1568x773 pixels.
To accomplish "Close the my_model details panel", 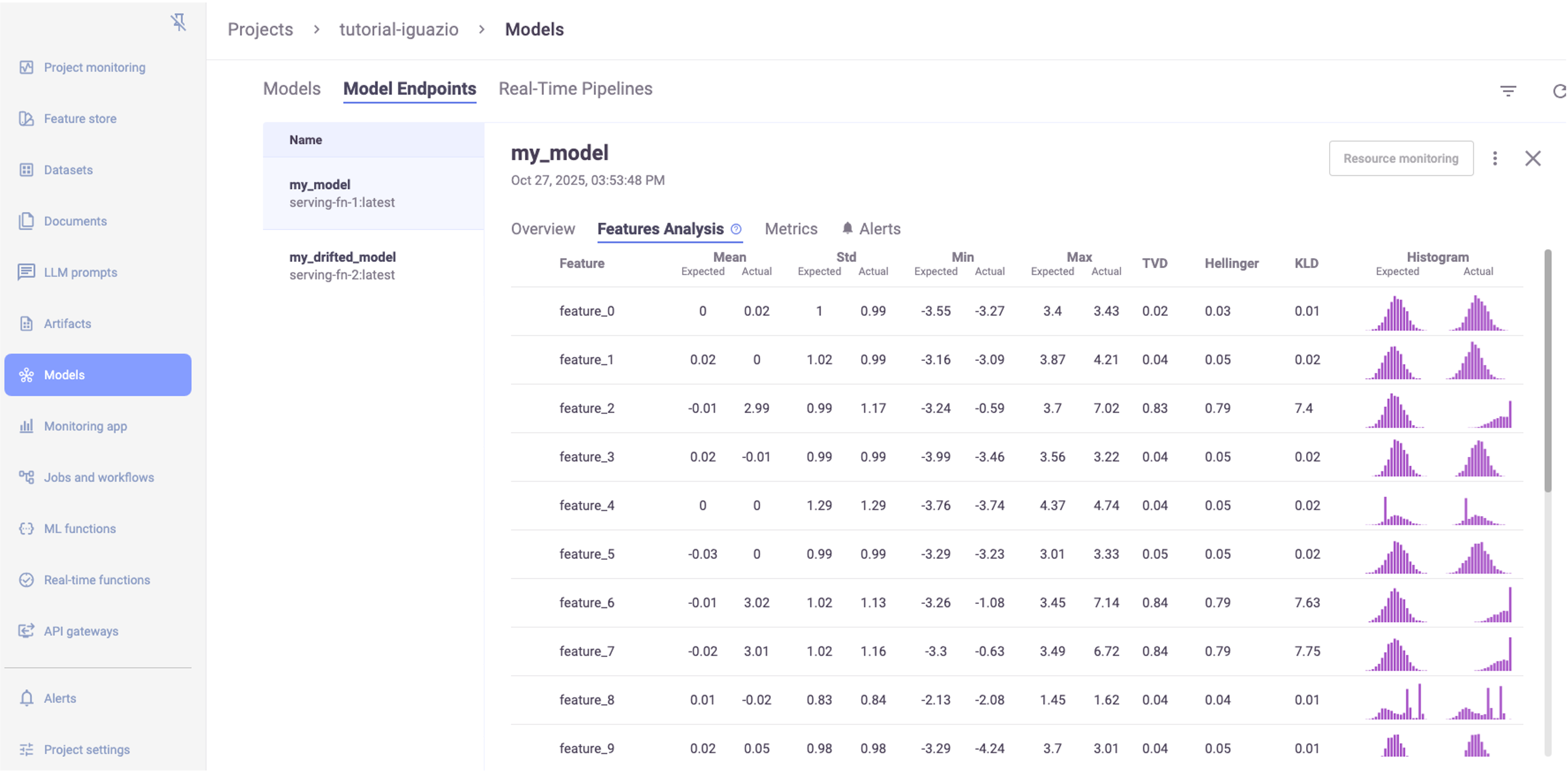I will pyautogui.click(x=1533, y=159).
